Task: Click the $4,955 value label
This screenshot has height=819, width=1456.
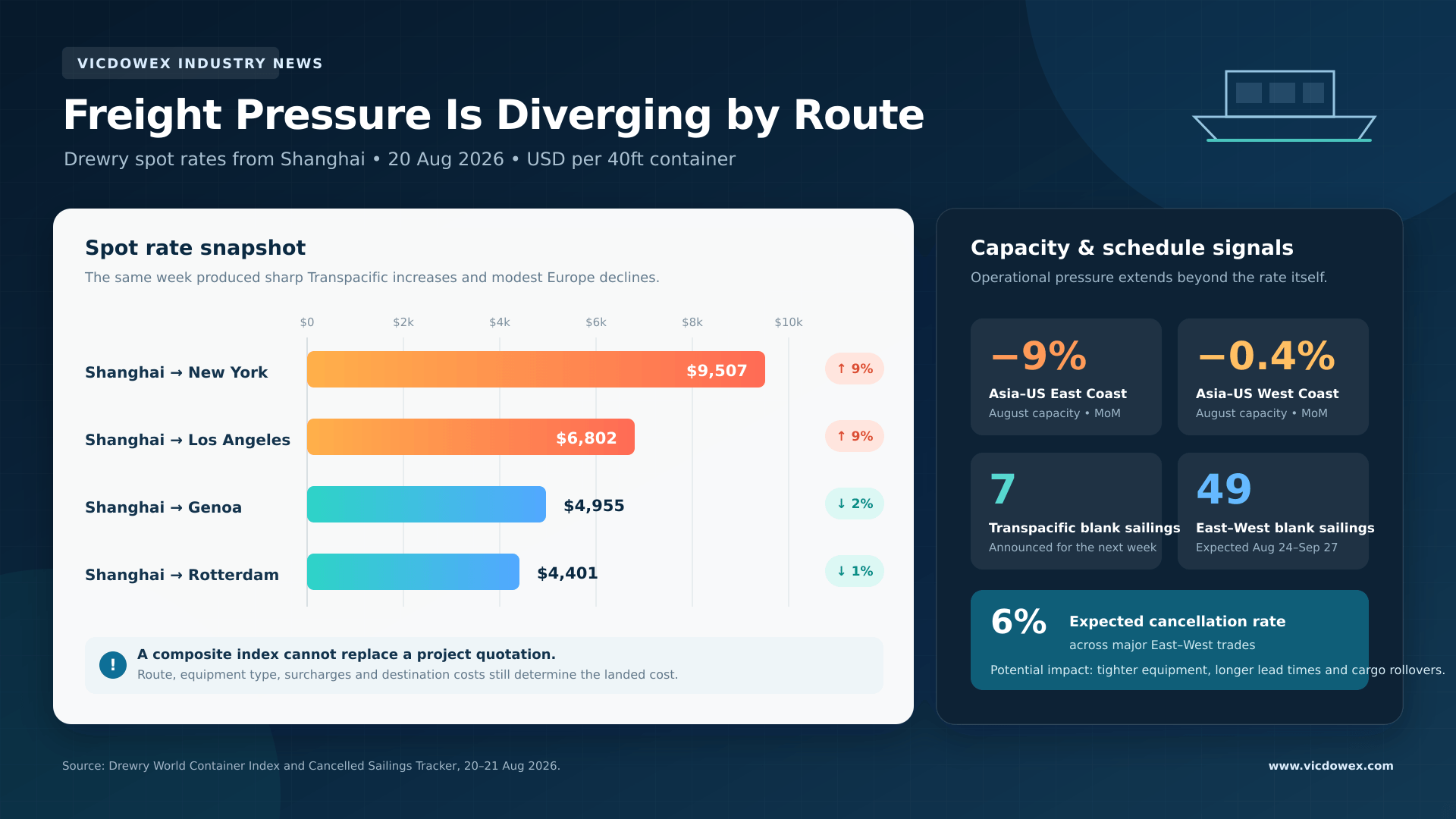Action: tap(594, 506)
